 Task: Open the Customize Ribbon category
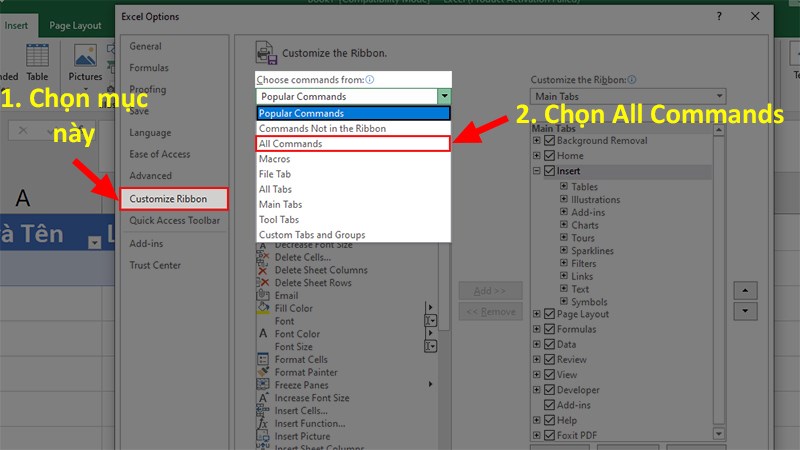pyautogui.click(x=174, y=199)
